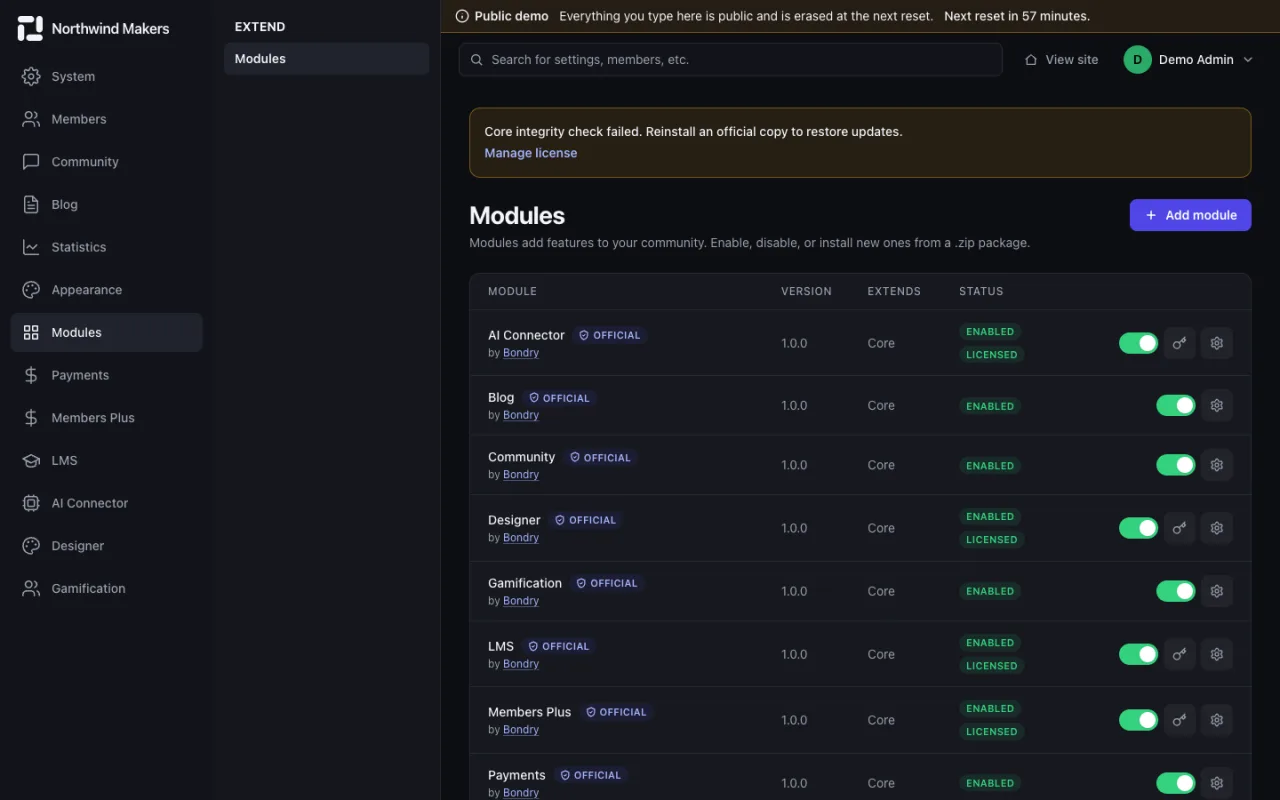Open license key for Members Plus module
Viewport: 1280px width, 800px height.
tap(1180, 720)
